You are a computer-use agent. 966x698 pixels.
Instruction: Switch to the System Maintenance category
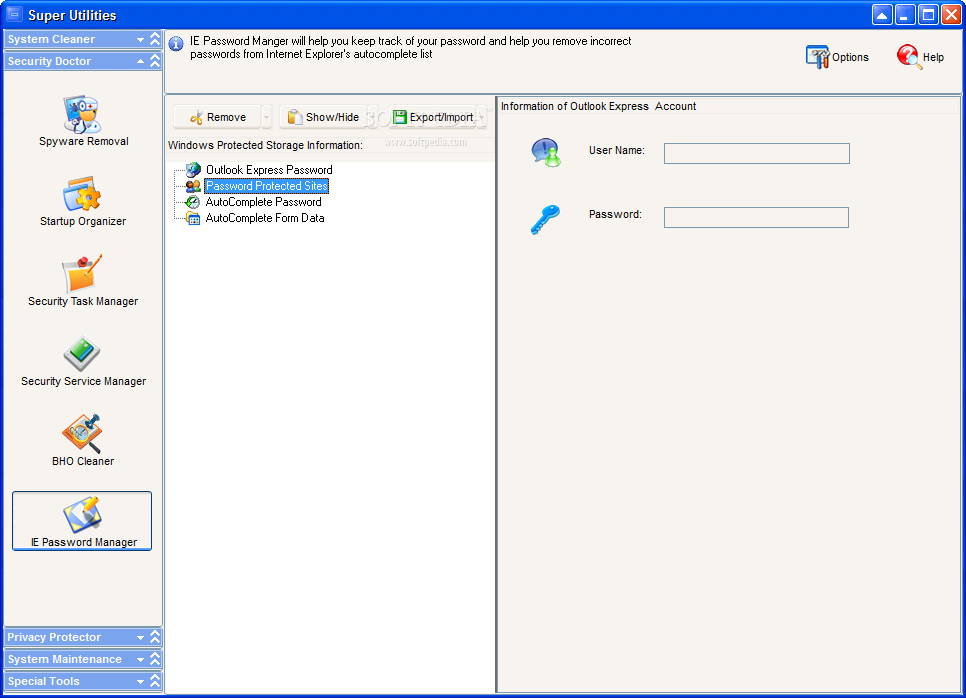click(83, 659)
